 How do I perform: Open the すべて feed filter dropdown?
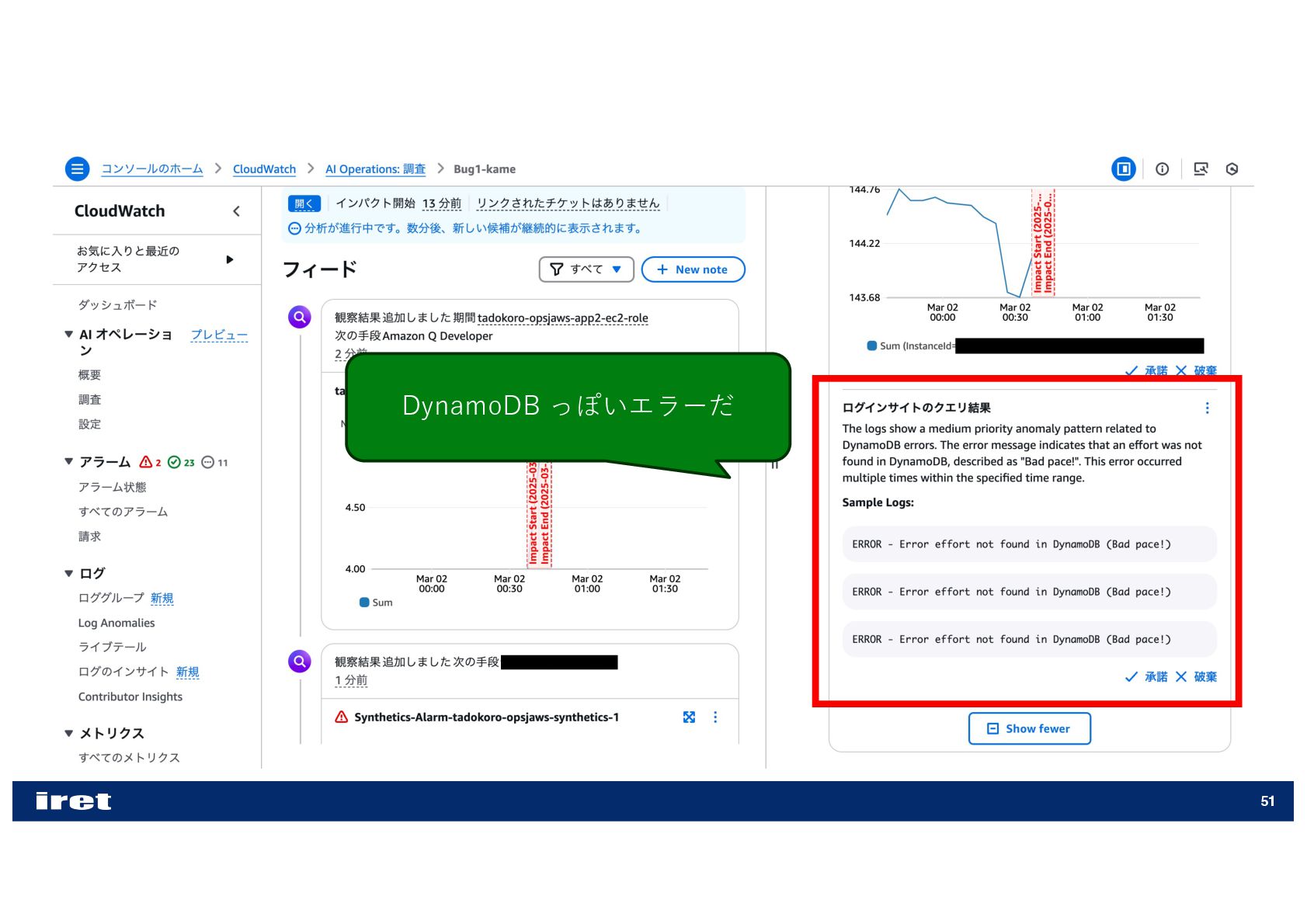click(x=586, y=269)
